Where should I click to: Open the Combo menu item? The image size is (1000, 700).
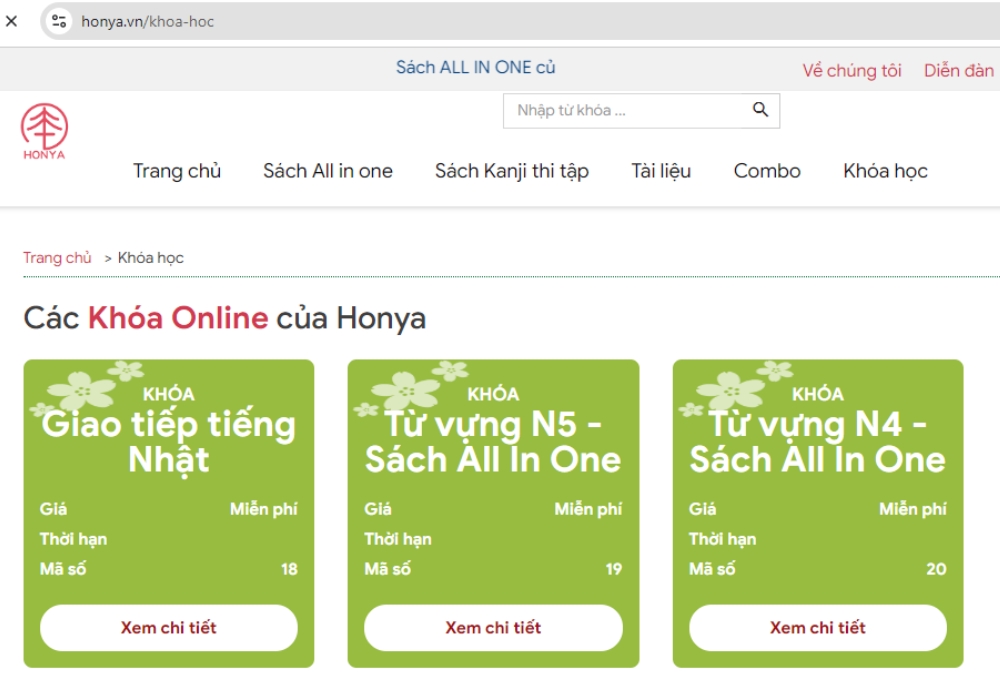[x=767, y=171]
